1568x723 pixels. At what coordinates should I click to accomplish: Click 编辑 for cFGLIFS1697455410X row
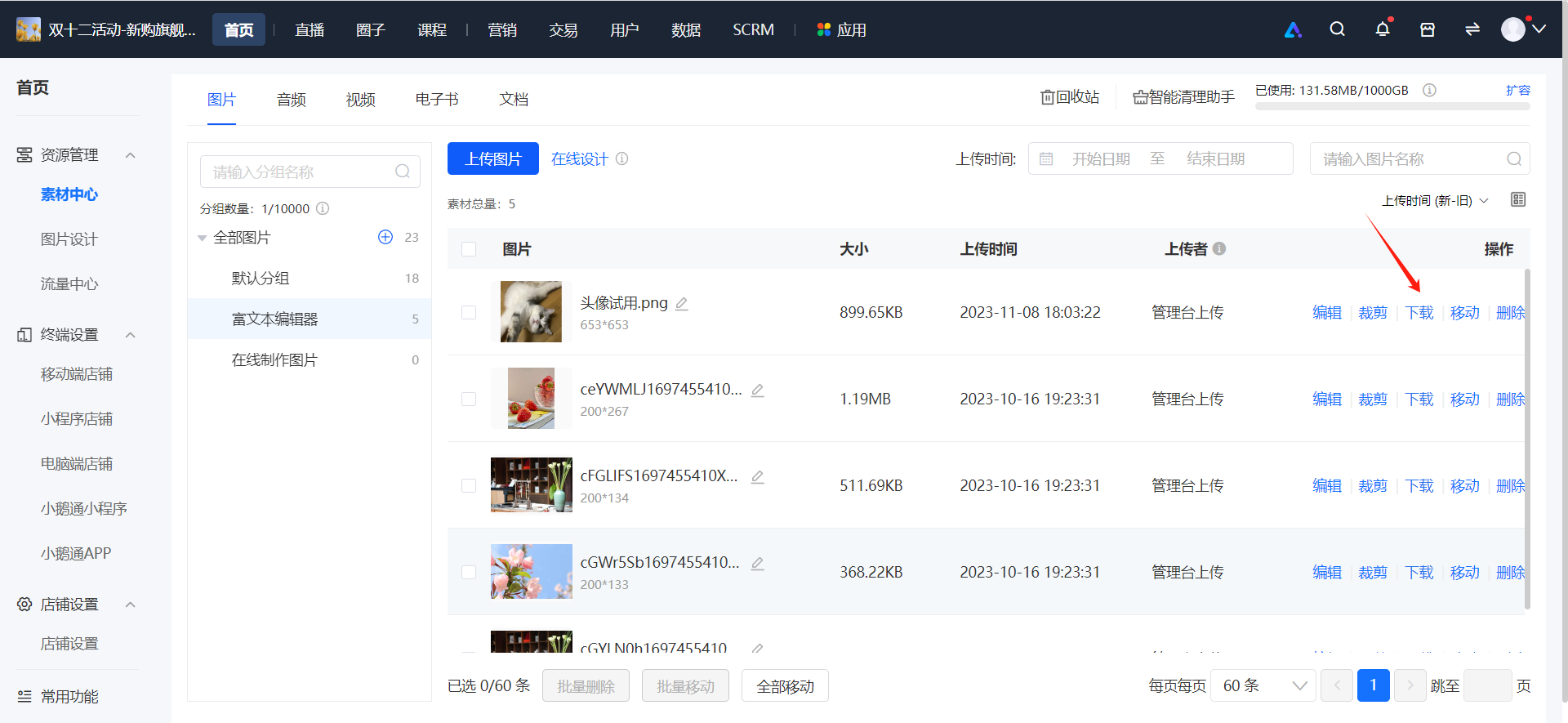pos(1327,485)
